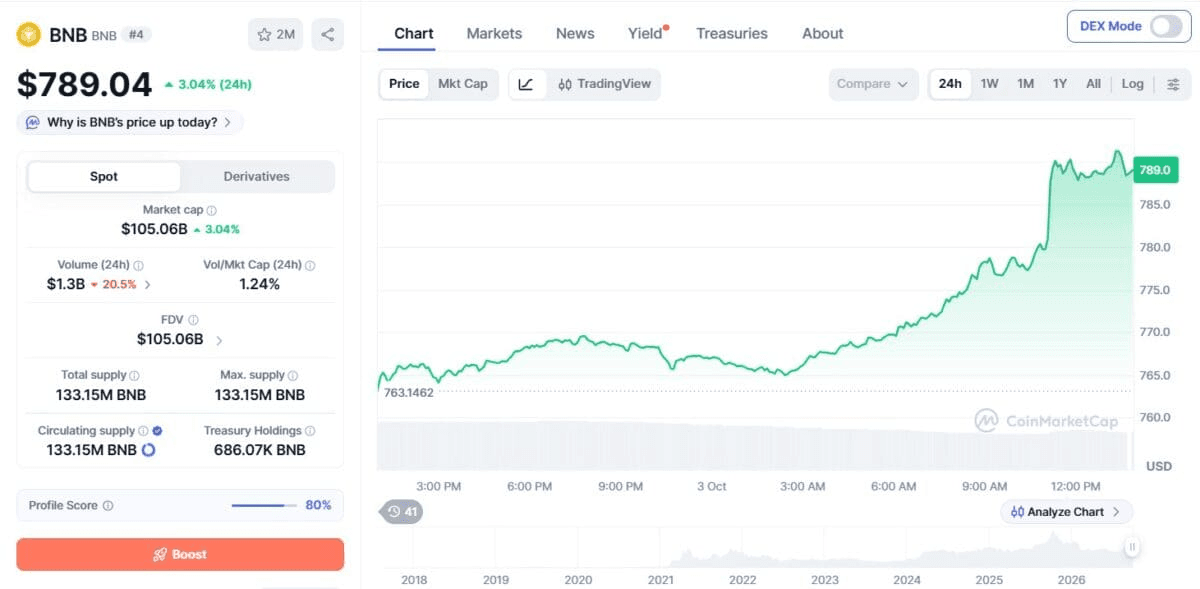1200x589 pixels.
Task: Click the Volume (24h) info icon
Action: [x=138, y=265]
